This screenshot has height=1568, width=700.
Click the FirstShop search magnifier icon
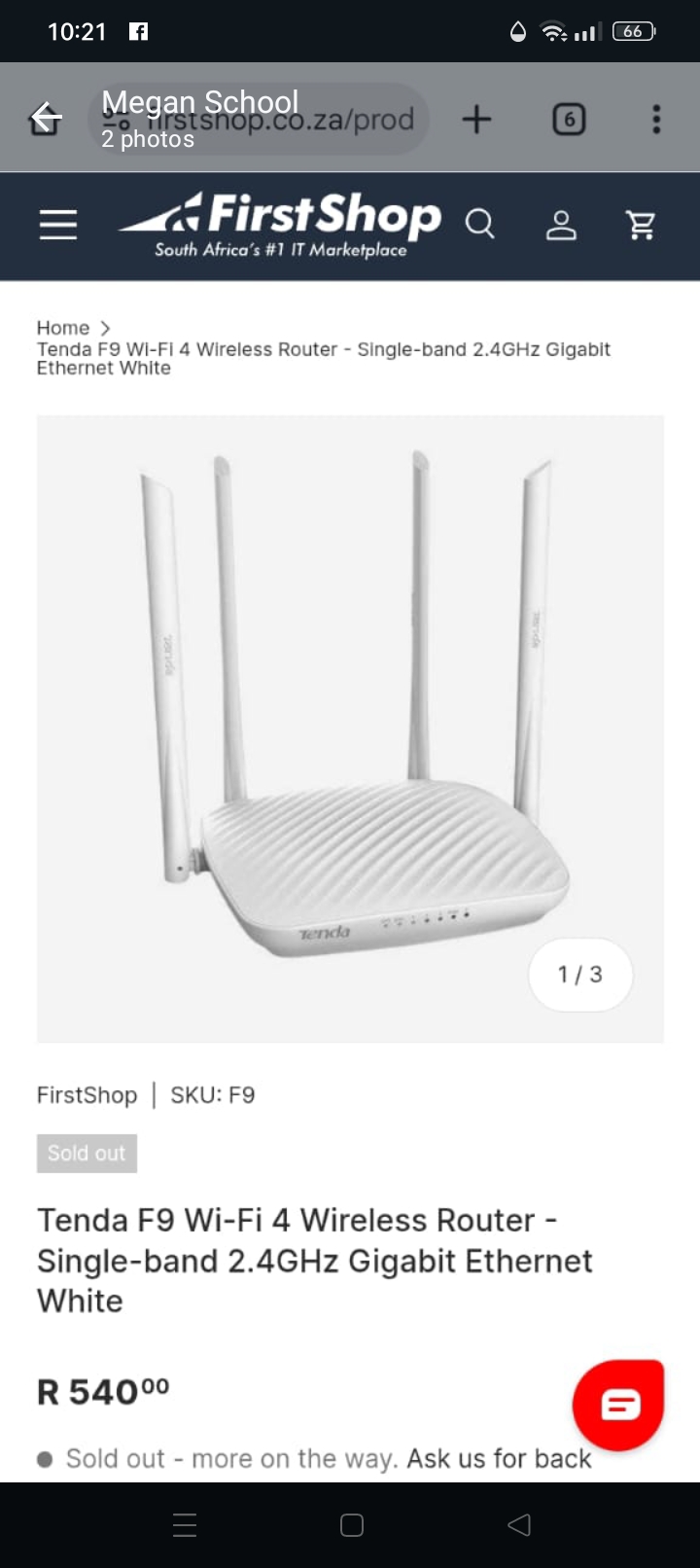coord(480,225)
